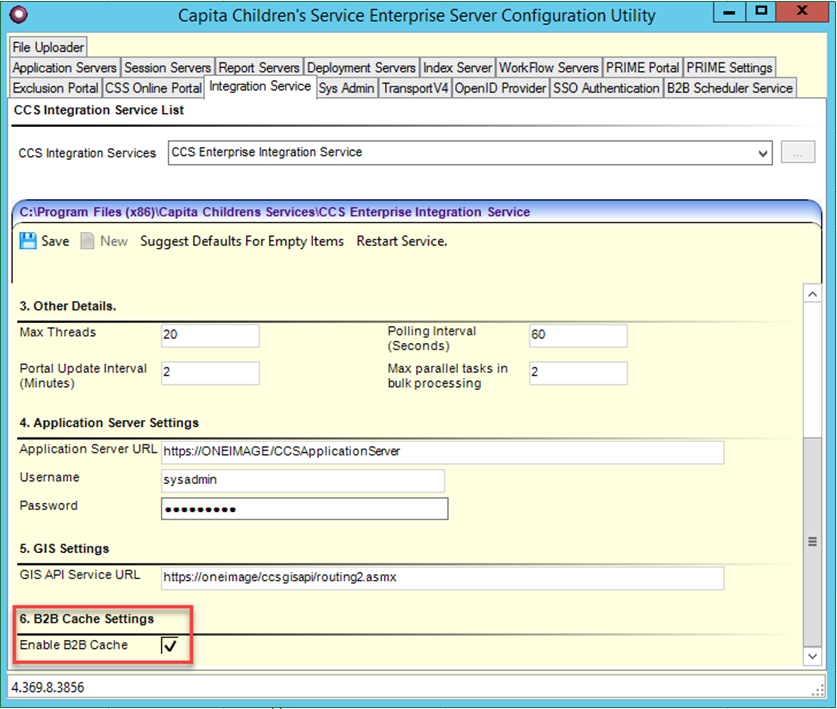This screenshot has height=709, width=837.
Task: Open the Sys Admin tab
Action: tap(346, 88)
